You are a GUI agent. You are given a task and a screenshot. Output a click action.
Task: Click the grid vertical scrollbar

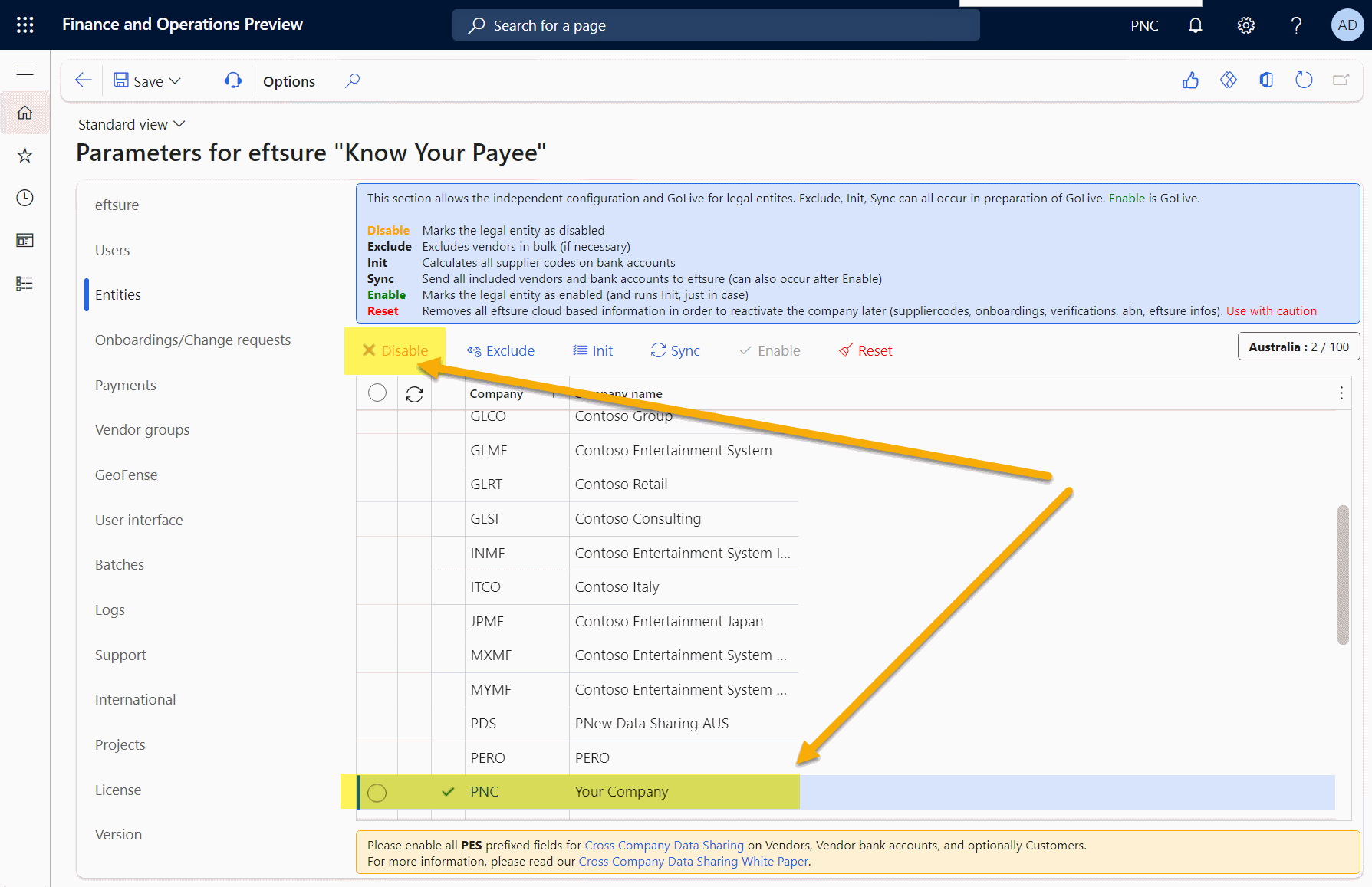tap(1343, 574)
